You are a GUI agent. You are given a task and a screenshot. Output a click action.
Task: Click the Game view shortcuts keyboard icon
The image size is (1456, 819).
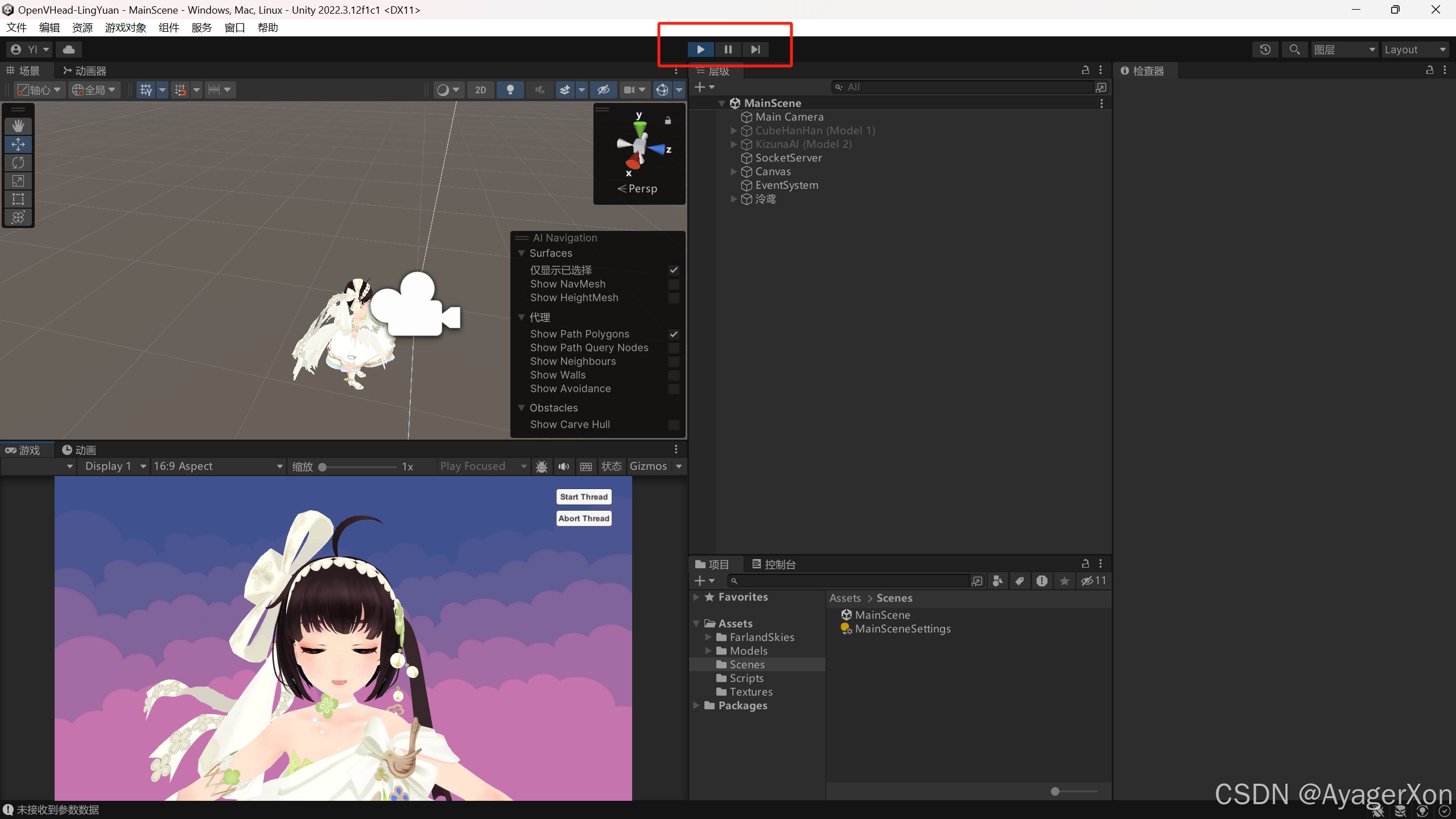586,466
